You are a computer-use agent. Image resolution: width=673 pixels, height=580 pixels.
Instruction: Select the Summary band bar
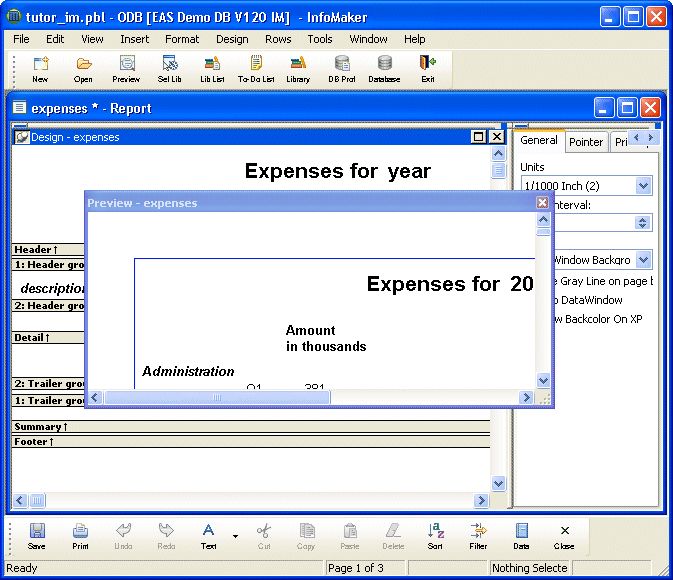[251, 426]
